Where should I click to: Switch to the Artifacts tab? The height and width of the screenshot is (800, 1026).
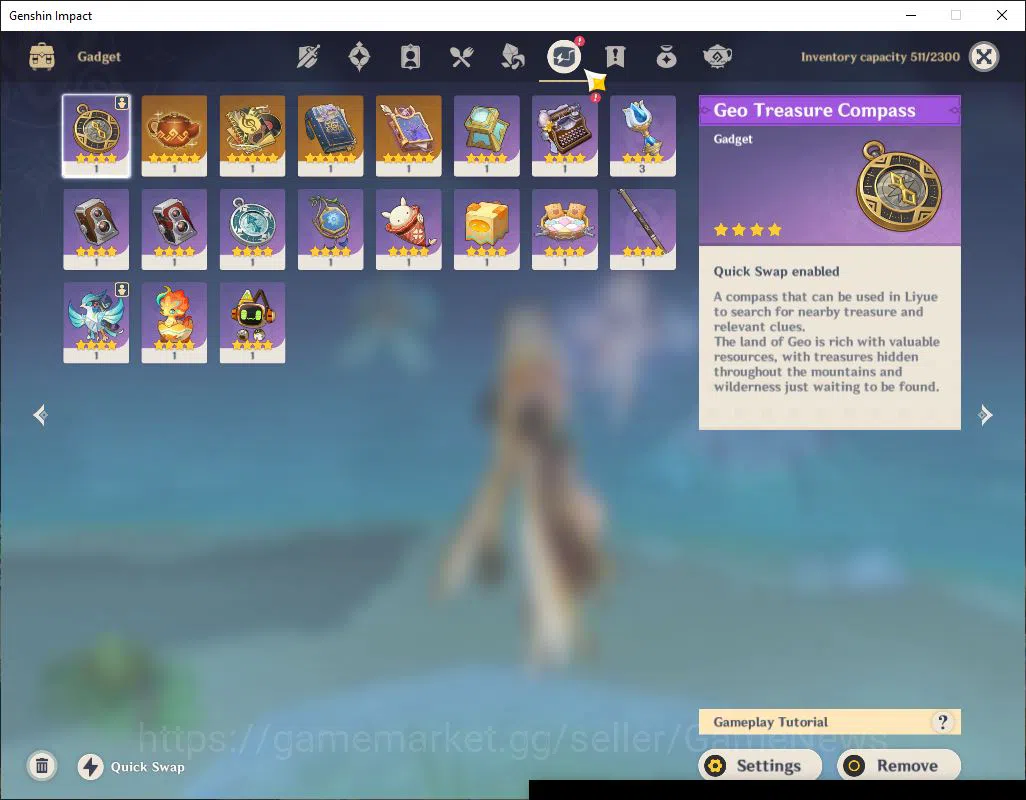point(359,57)
